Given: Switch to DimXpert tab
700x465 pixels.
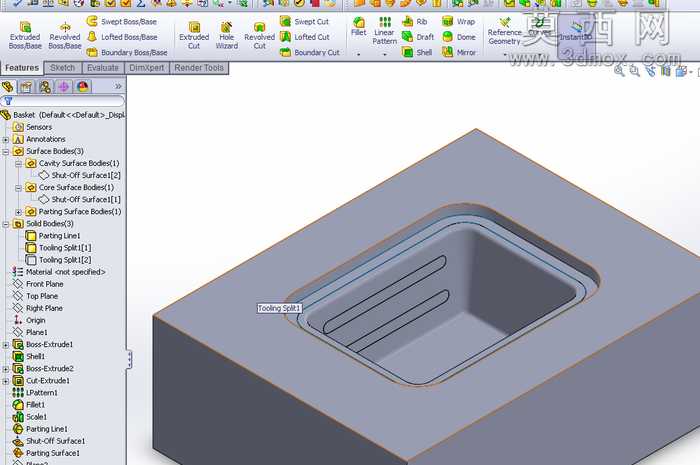Looking at the screenshot, I should click(x=146, y=68).
